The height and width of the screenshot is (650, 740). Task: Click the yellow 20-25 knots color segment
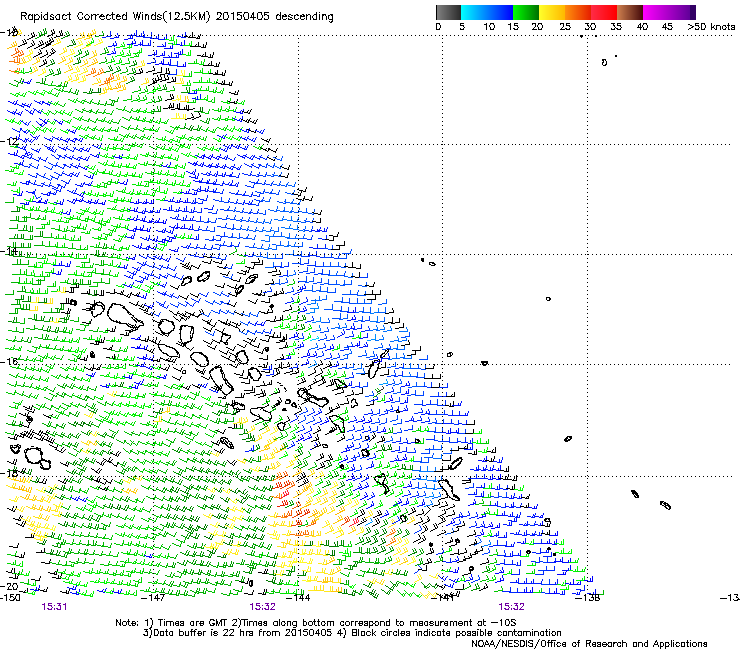[552, 12]
